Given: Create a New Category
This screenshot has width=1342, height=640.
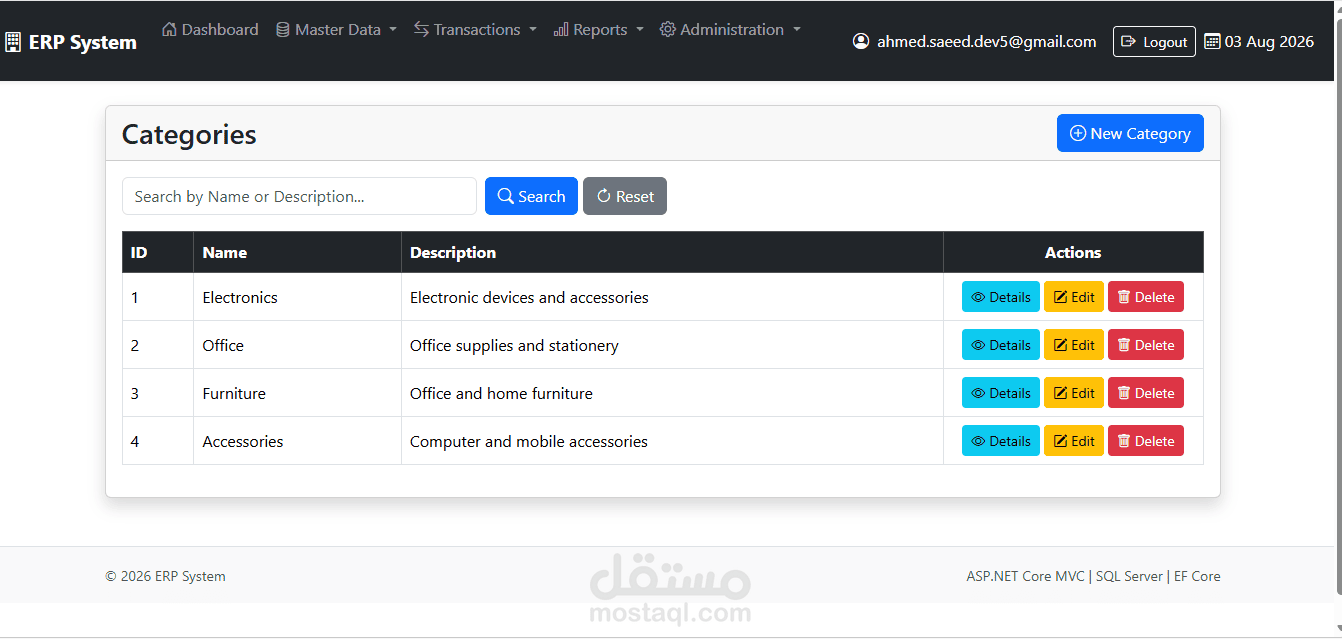Looking at the screenshot, I should pos(1130,133).
